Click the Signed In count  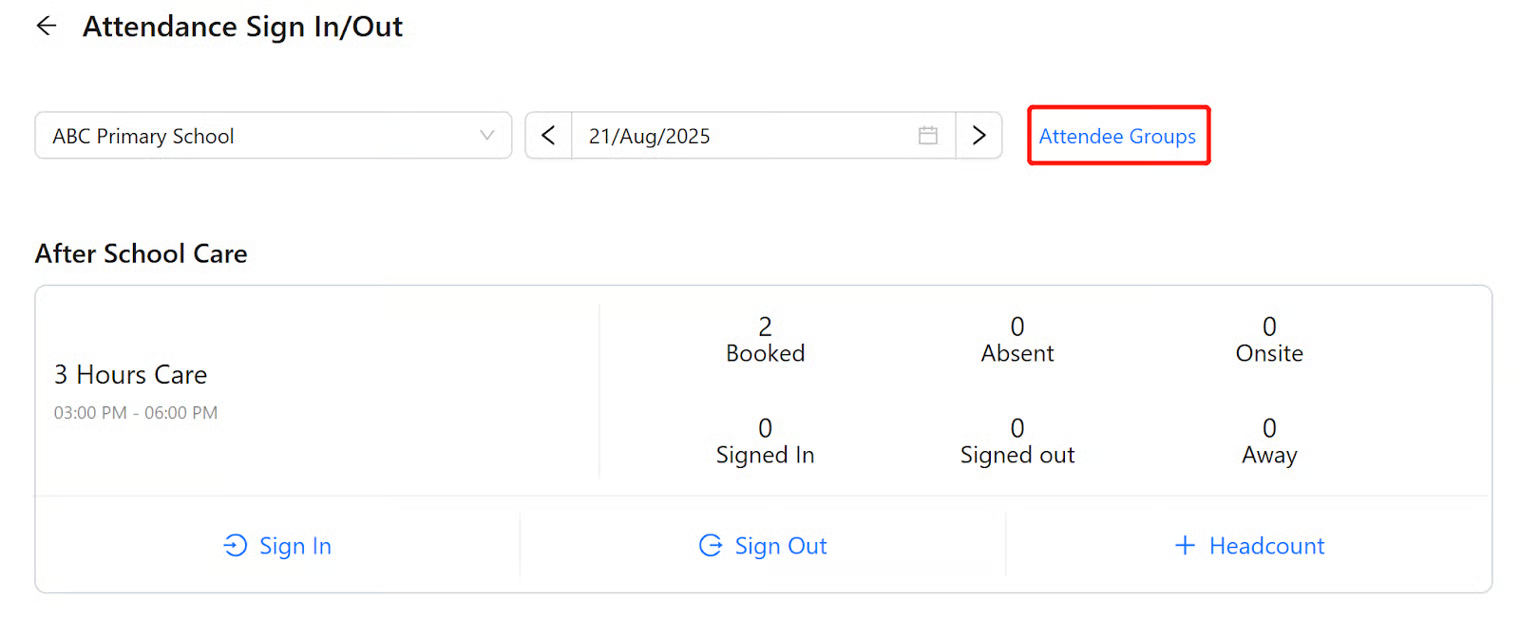(x=765, y=430)
